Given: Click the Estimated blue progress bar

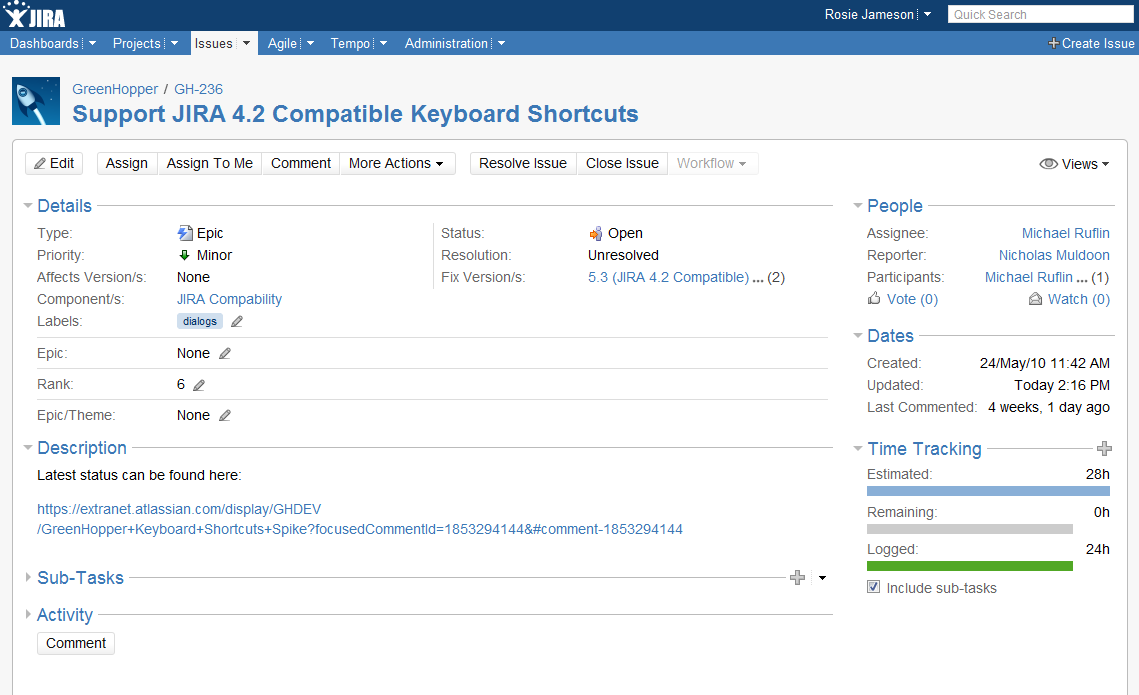Looking at the screenshot, I should point(988,492).
